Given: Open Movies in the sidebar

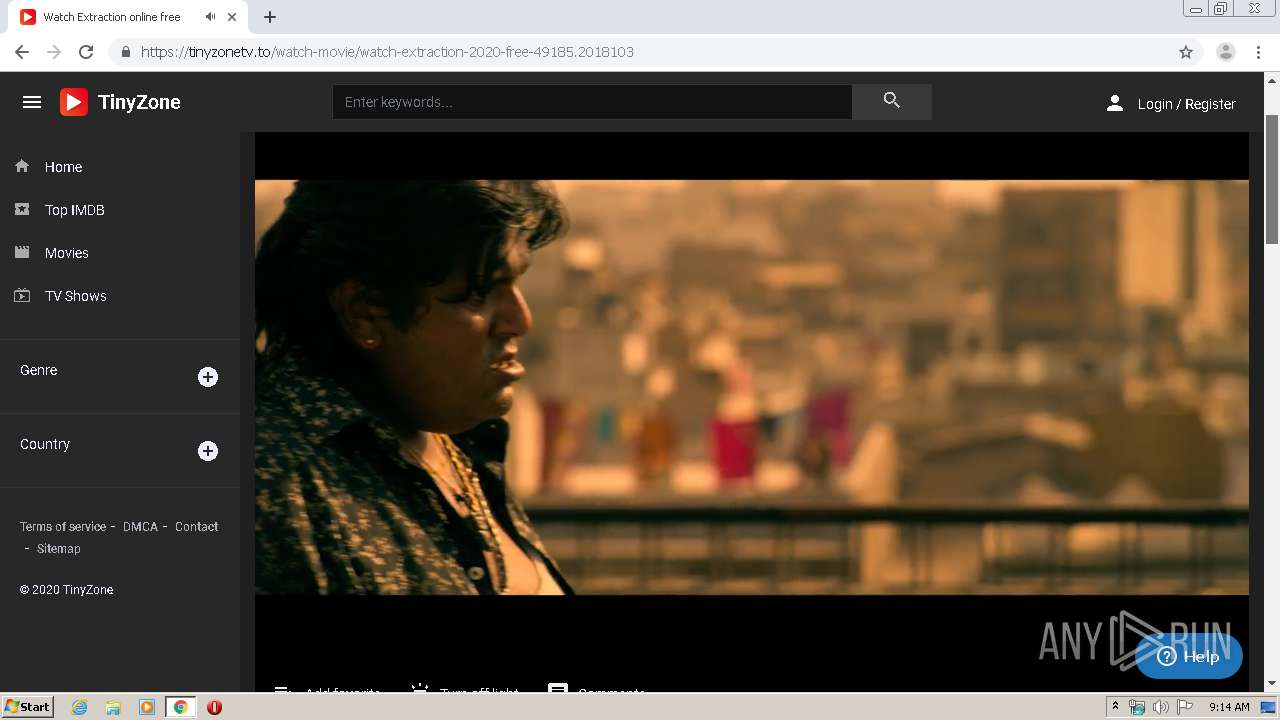Looking at the screenshot, I should click(66, 253).
